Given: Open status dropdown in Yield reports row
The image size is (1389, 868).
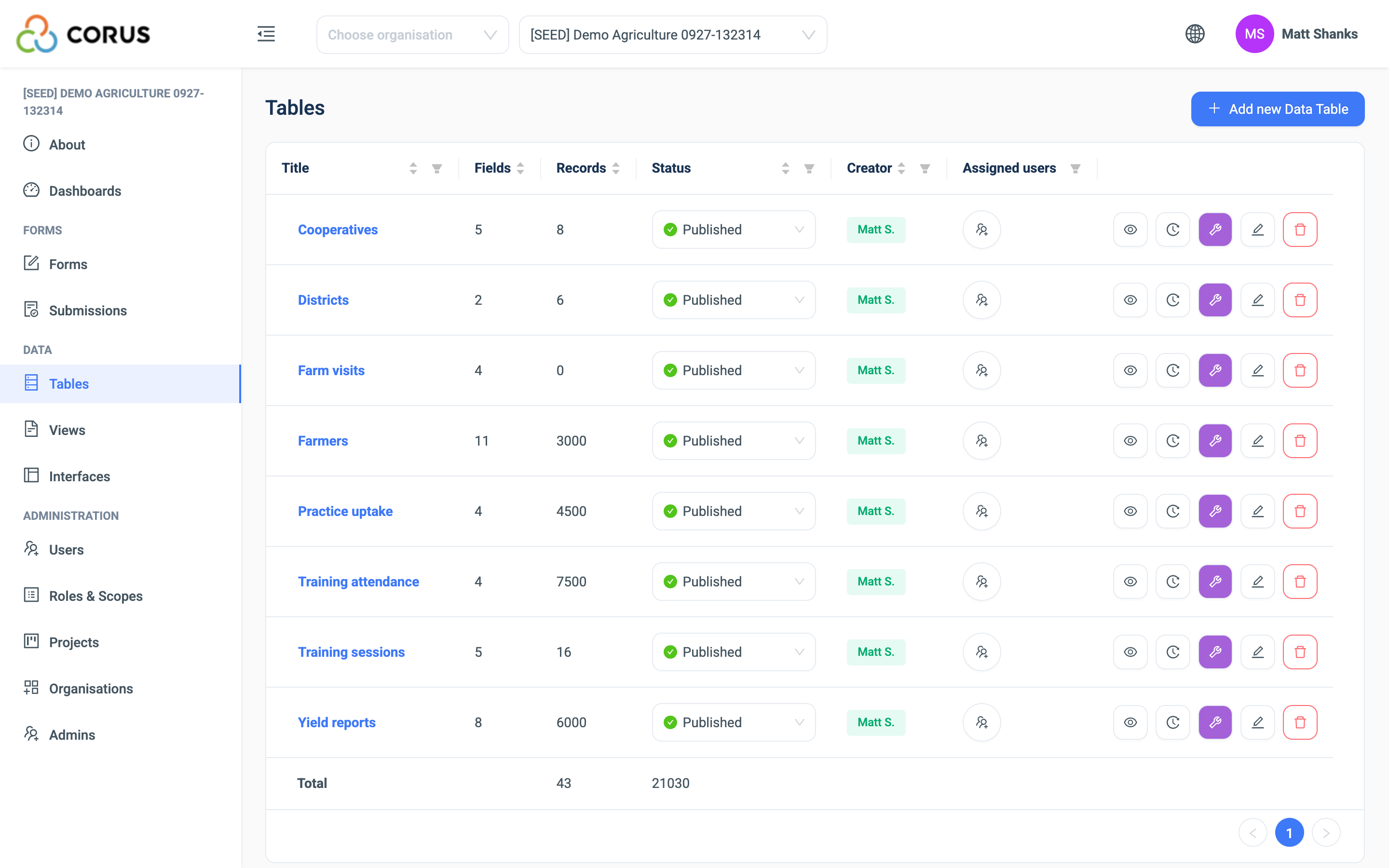Looking at the screenshot, I should click(734, 723).
